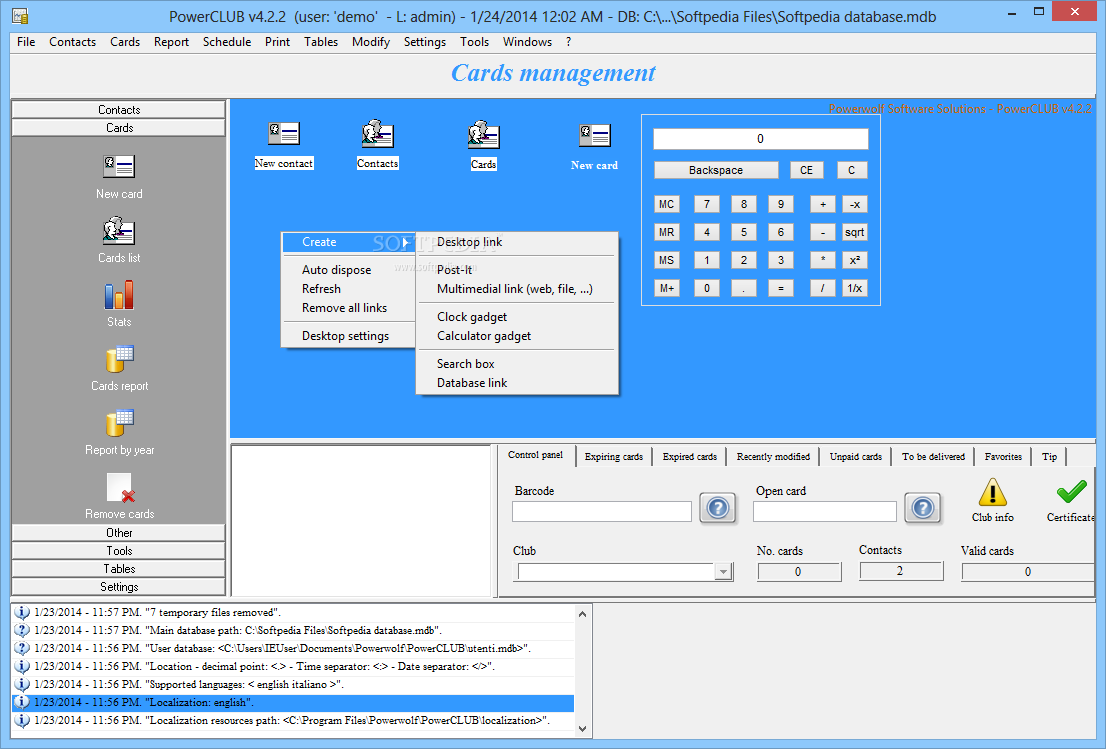Click the log list scrollbar down arrow
Image resolution: width=1106 pixels, height=749 pixels.
click(583, 729)
